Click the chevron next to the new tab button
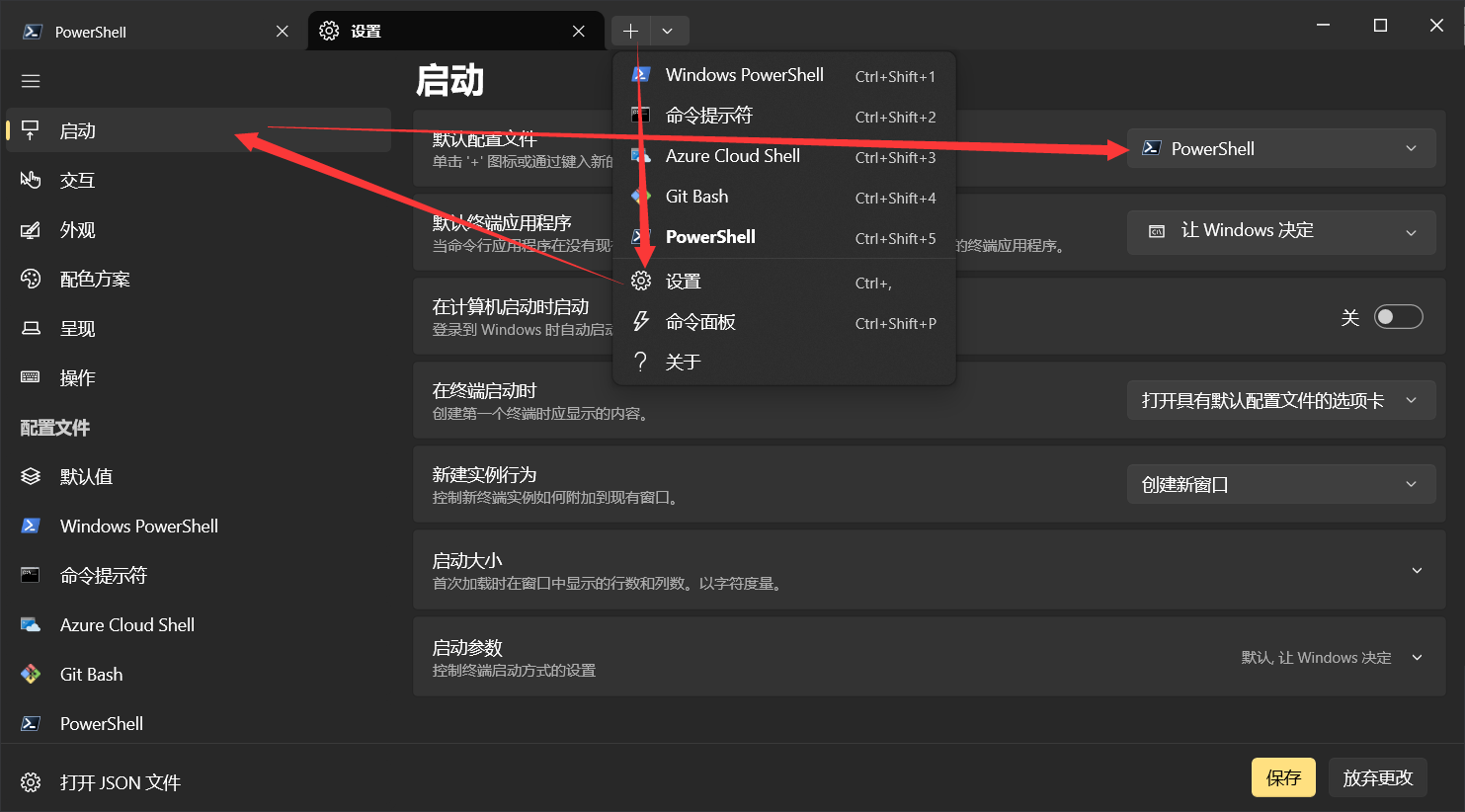Image resolution: width=1465 pixels, height=812 pixels. [668, 31]
